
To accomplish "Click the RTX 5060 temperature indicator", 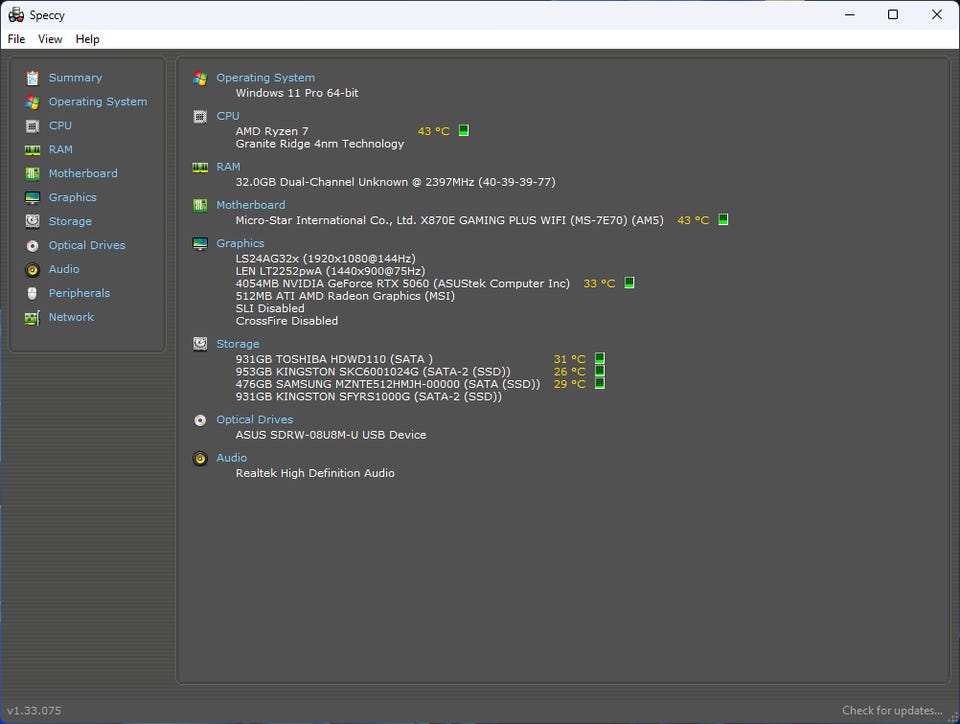I will pyautogui.click(x=629, y=283).
